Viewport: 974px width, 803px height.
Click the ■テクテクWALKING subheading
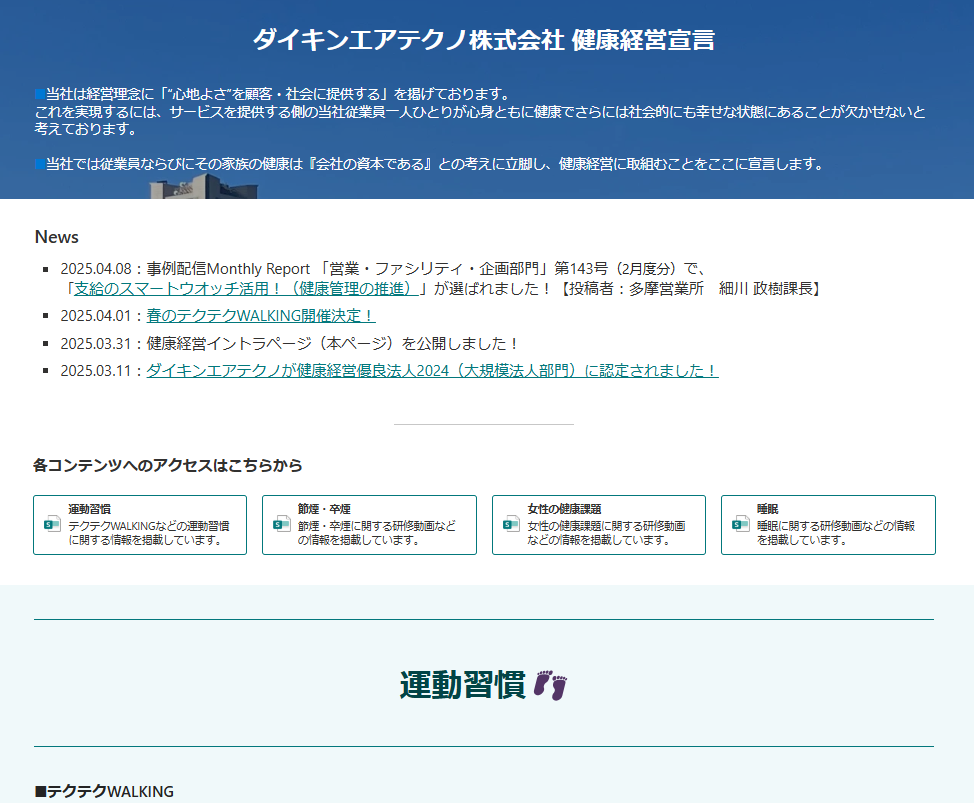[x=104, y=792]
